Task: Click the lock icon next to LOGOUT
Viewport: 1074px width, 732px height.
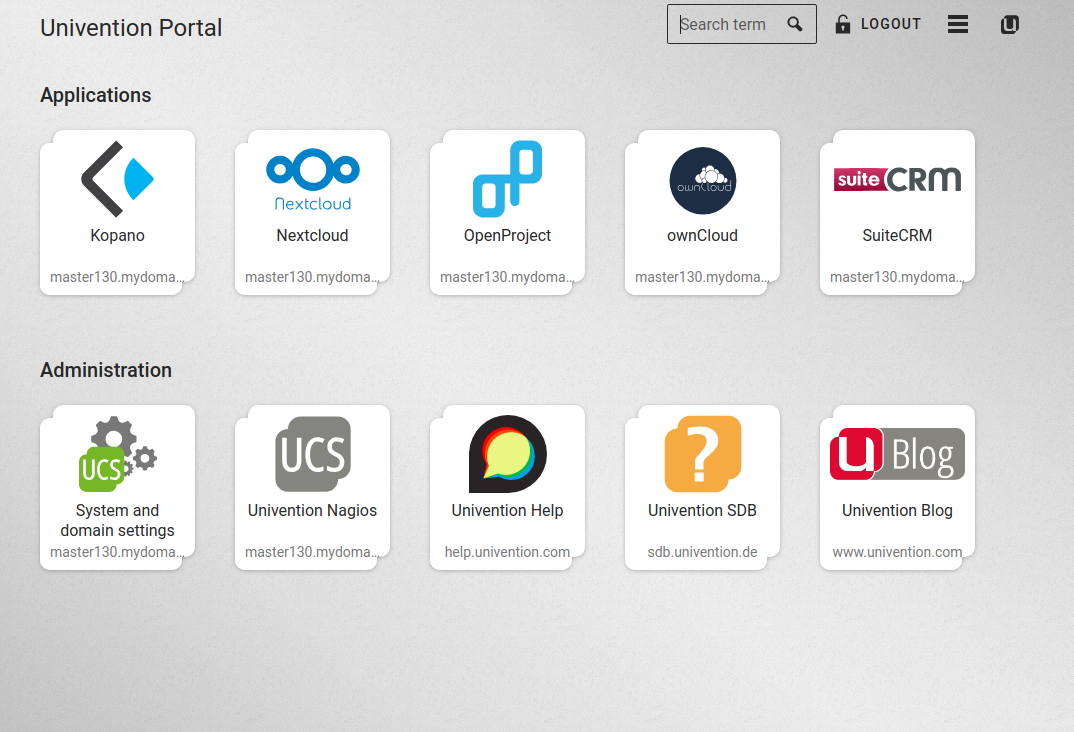Action: click(x=841, y=23)
